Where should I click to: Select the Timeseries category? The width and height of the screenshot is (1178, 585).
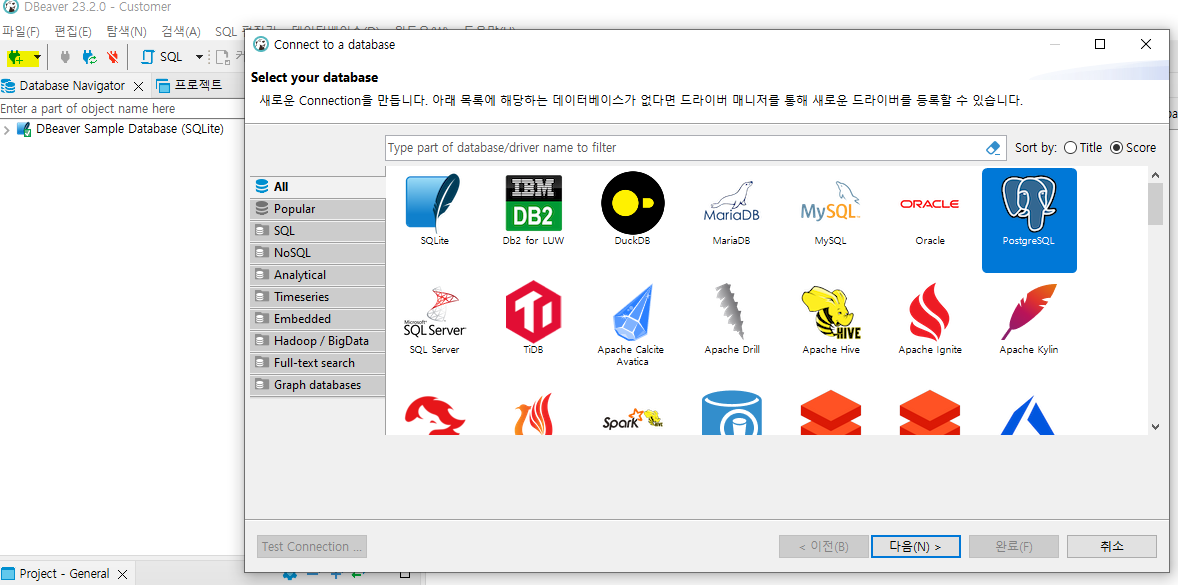coord(317,297)
